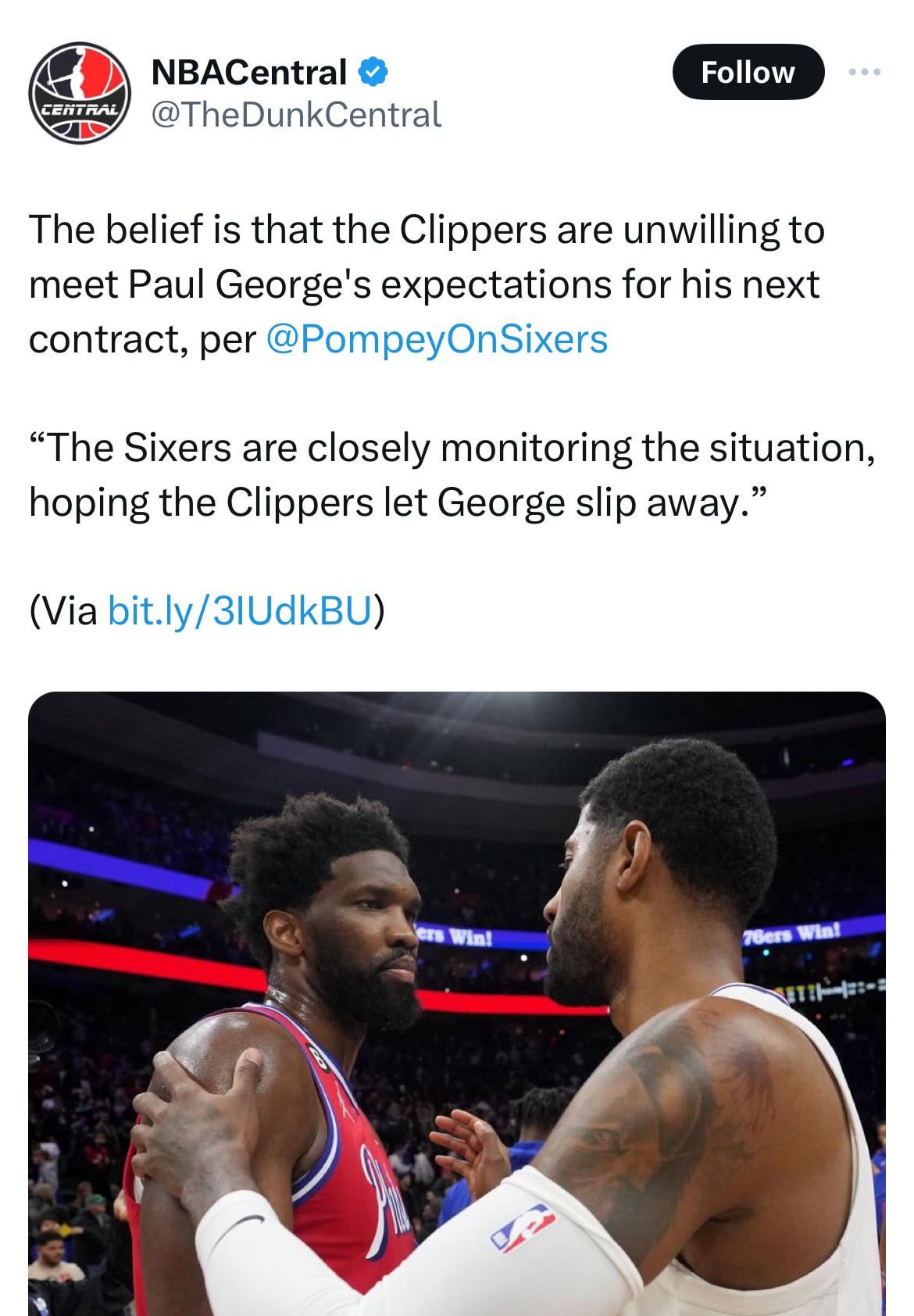Click the "(Via" text before the link

(64, 610)
